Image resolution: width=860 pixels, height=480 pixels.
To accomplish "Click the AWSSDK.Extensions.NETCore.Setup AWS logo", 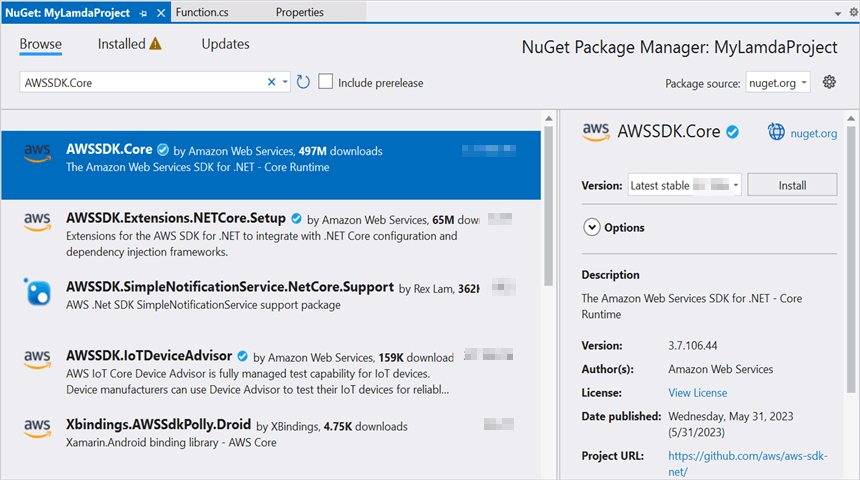I will [37, 222].
